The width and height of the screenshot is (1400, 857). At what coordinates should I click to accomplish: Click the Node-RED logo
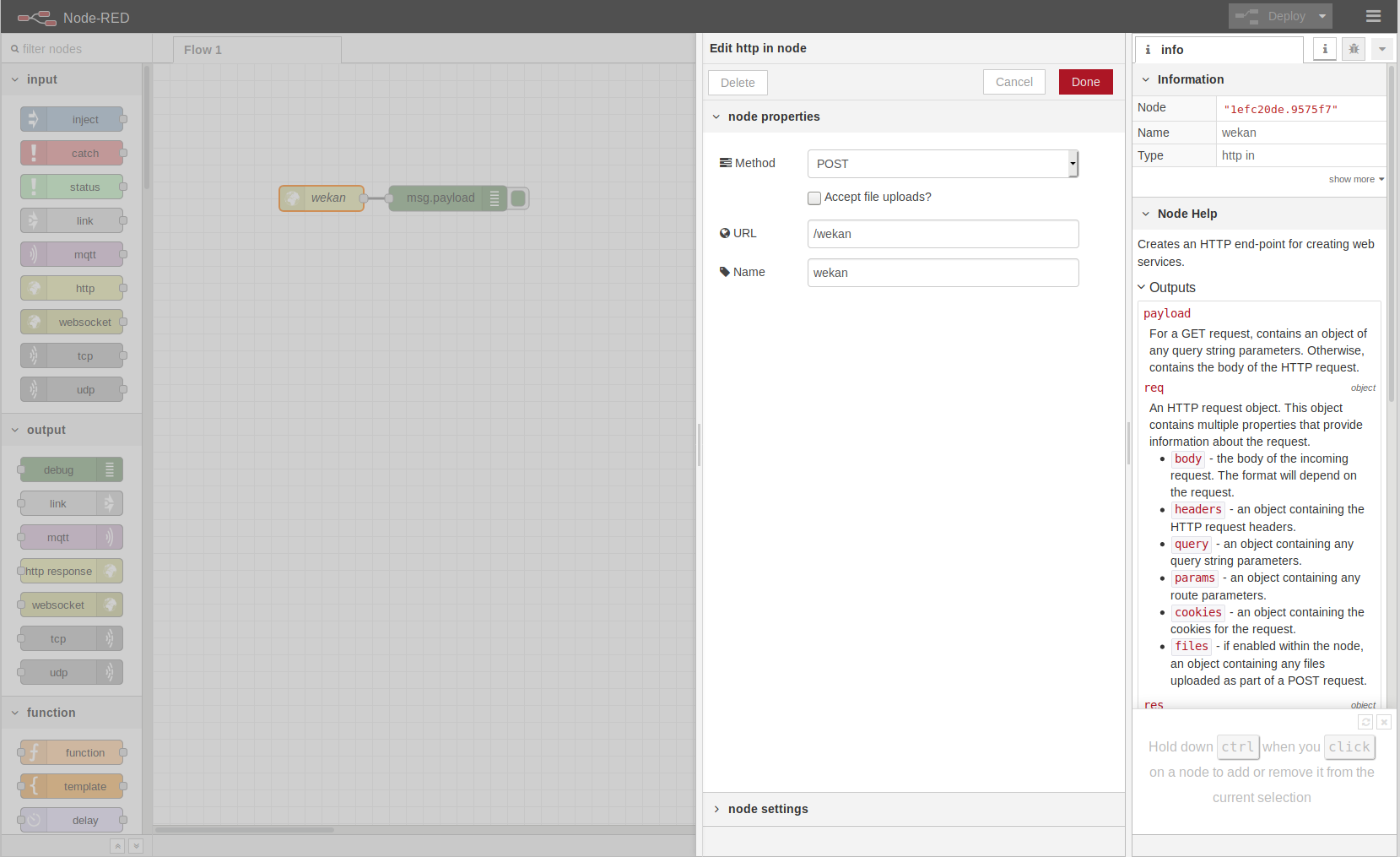tap(35, 17)
